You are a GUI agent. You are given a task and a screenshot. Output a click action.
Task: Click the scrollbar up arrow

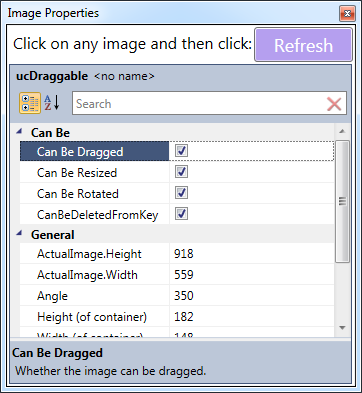342,131
